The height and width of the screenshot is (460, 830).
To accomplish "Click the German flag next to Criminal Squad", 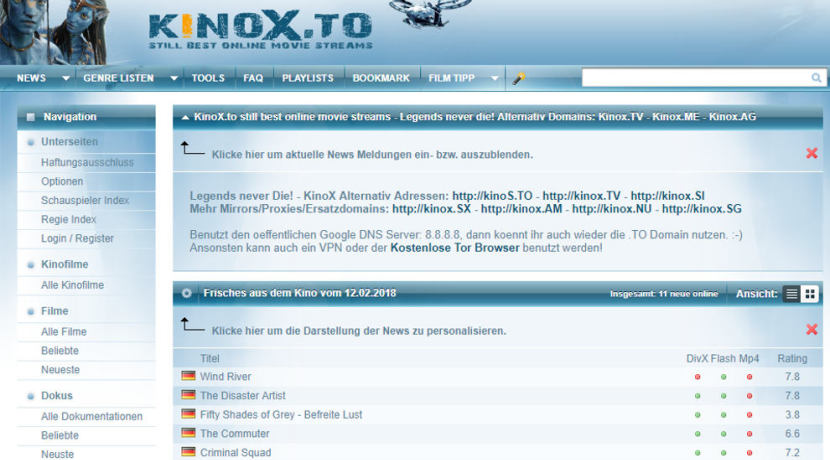I will (x=188, y=452).
